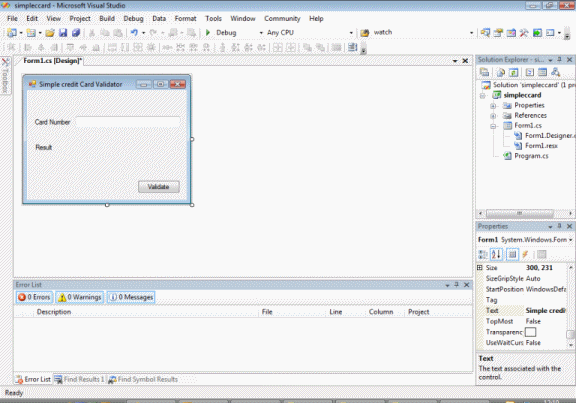Click the Add New Item toolbar icon
576x403 pixels.
[x=31, y=33]
